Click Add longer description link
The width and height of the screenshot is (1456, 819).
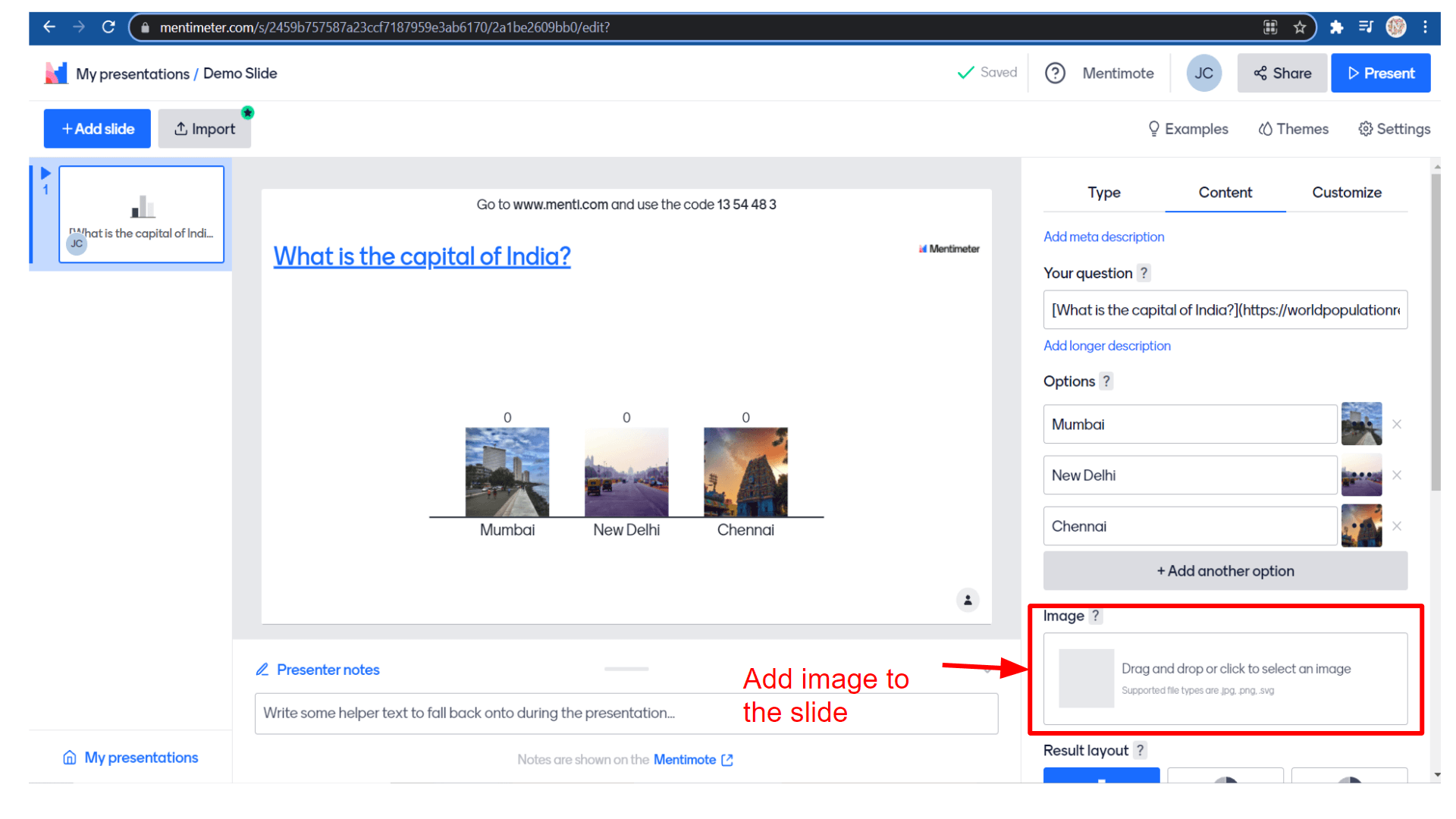[x=1106, y=346]
